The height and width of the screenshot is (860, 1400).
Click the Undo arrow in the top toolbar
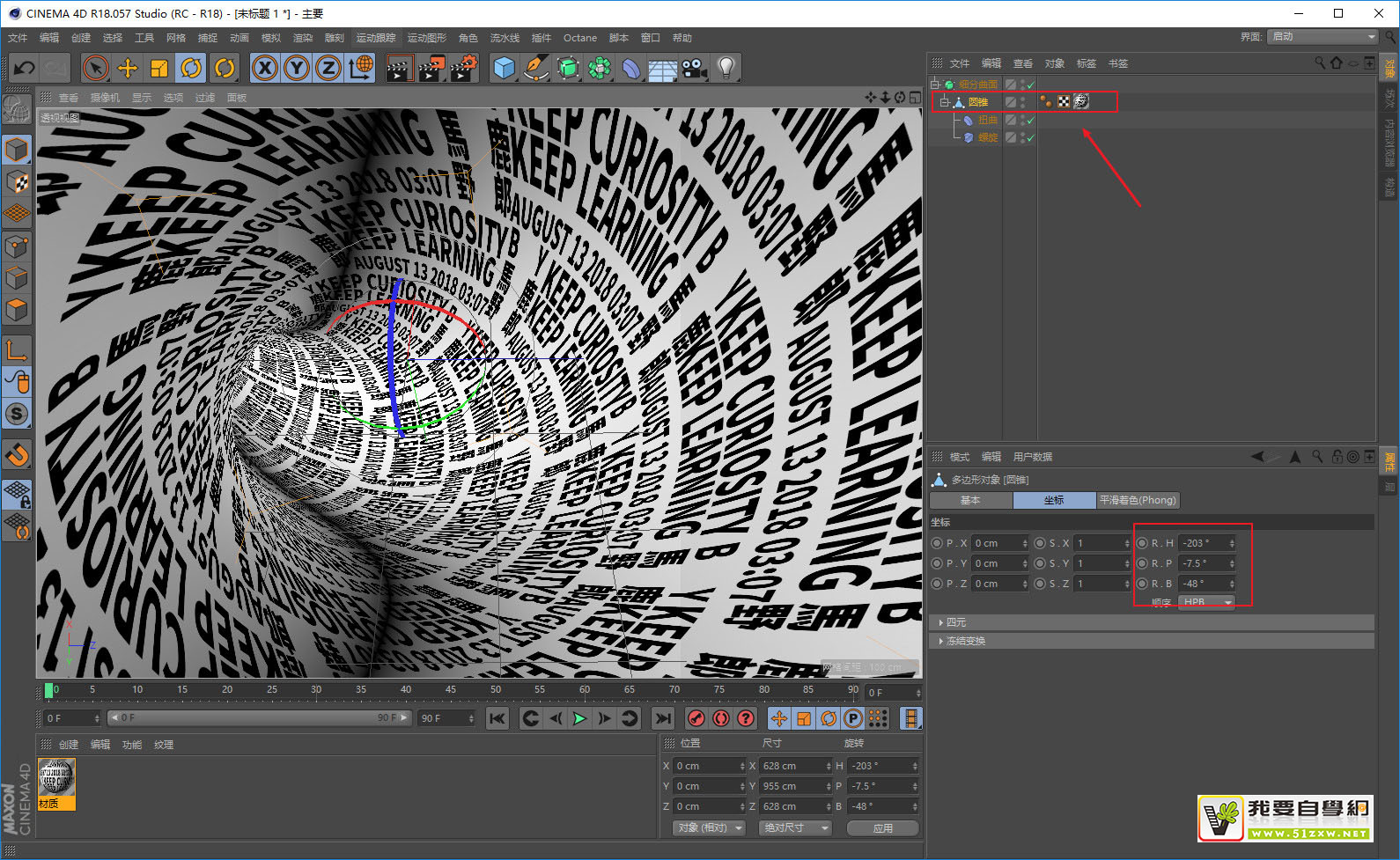(25, 68)
